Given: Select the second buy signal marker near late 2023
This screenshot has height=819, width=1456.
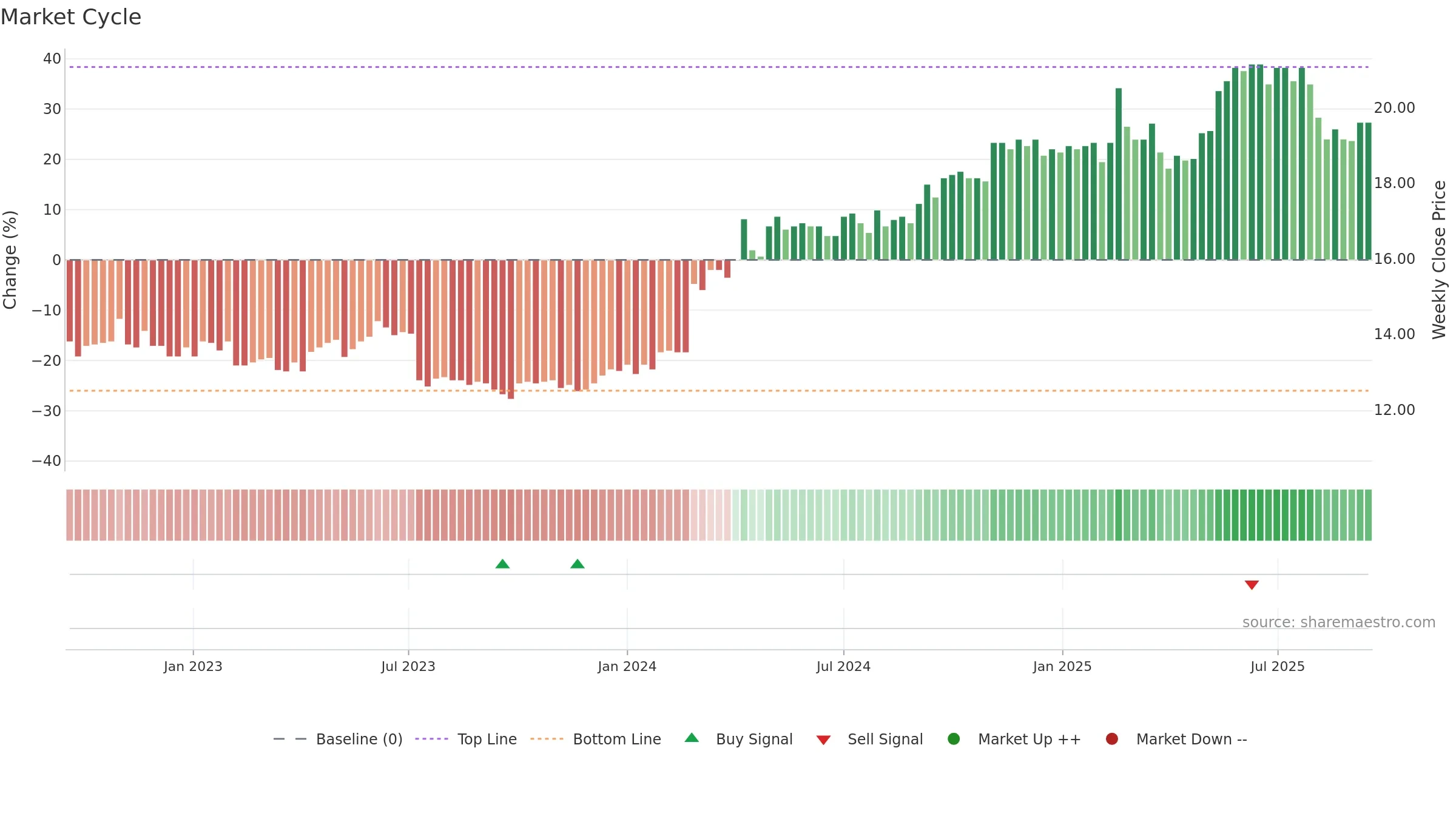Looking at the screenshot, I should coord(578,564).
